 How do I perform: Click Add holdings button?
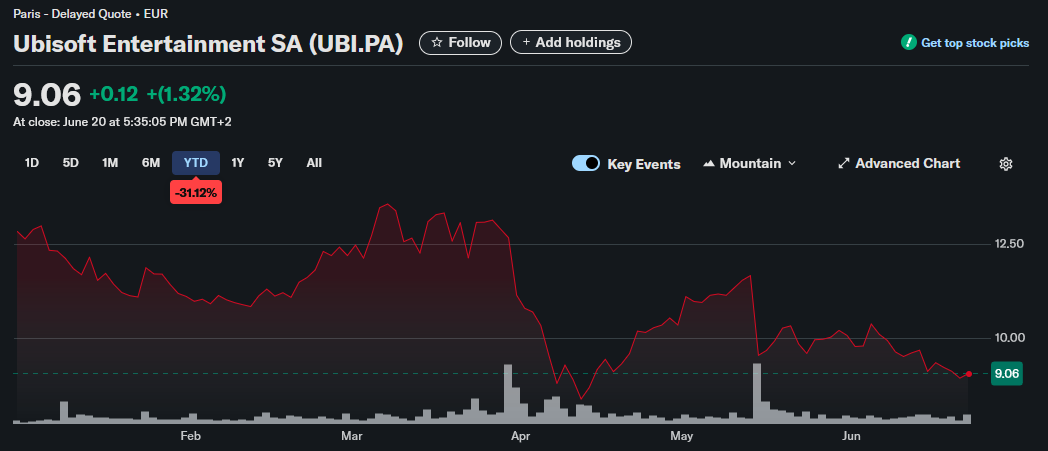[571, 43]
